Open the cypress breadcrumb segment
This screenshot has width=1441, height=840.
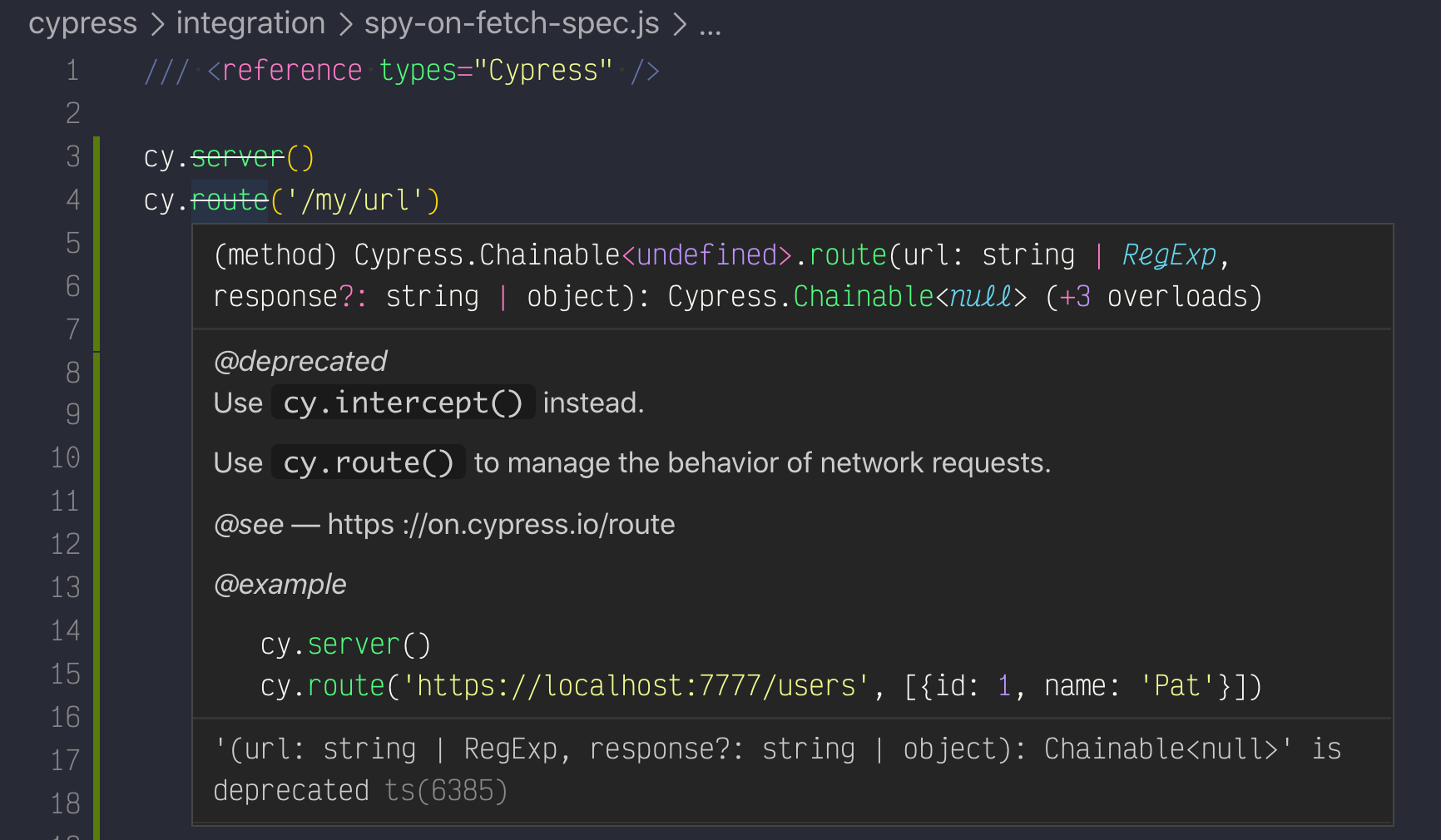tap(82, 23)
